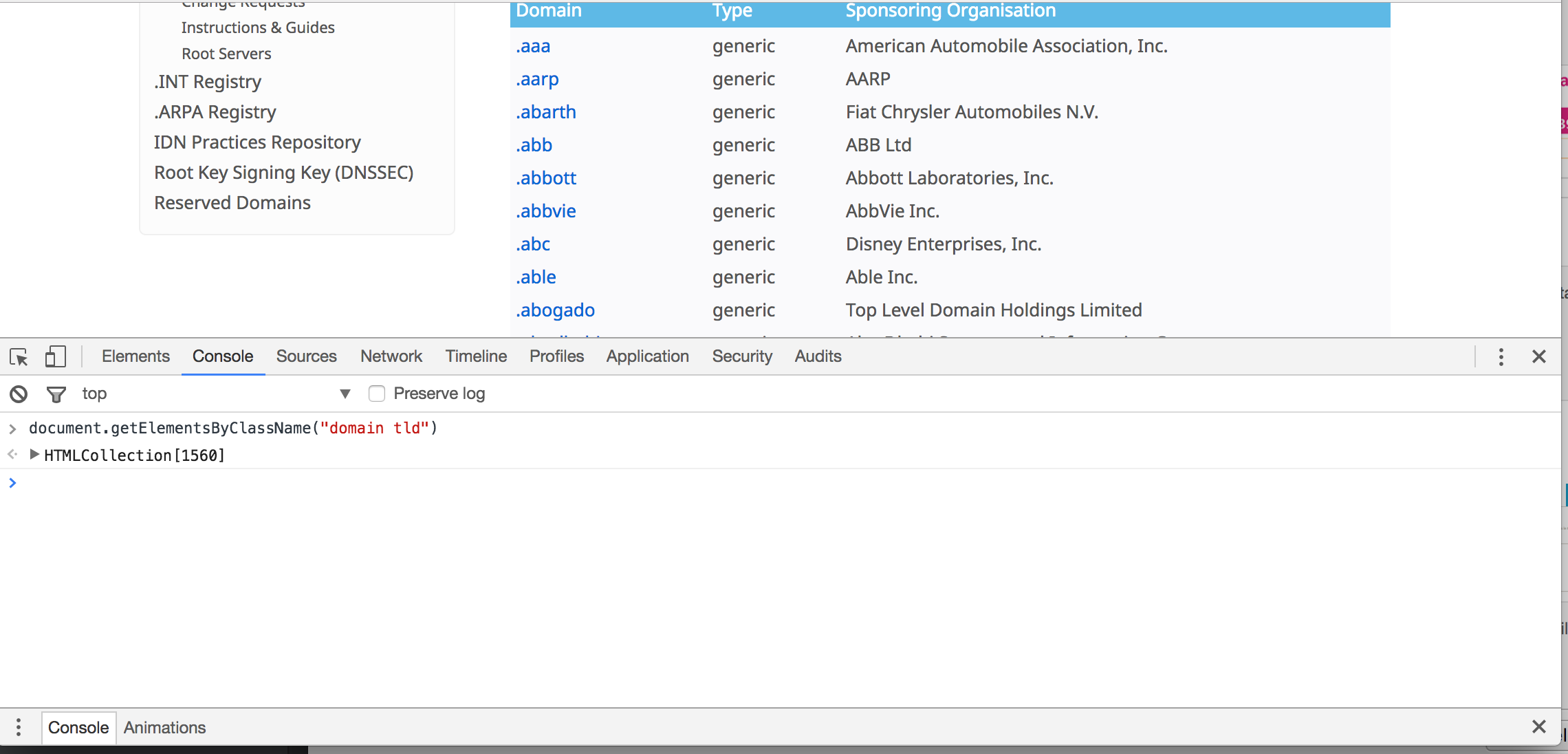The image size is (1568, 754).
Task: Enable the Preserve log checkbox
Action: [377, 394]
